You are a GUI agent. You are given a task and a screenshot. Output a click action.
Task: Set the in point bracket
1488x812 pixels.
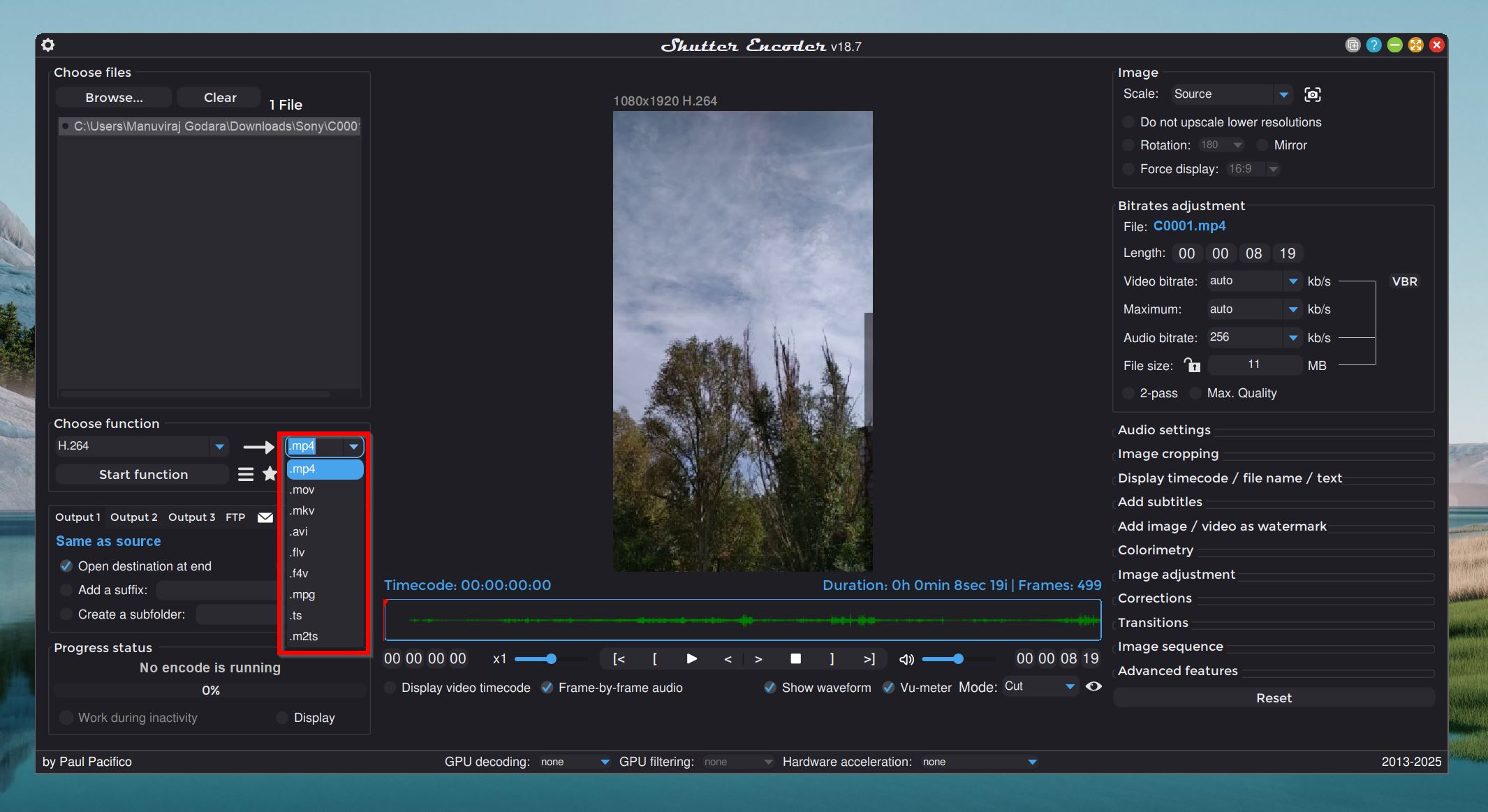(654, 658)
